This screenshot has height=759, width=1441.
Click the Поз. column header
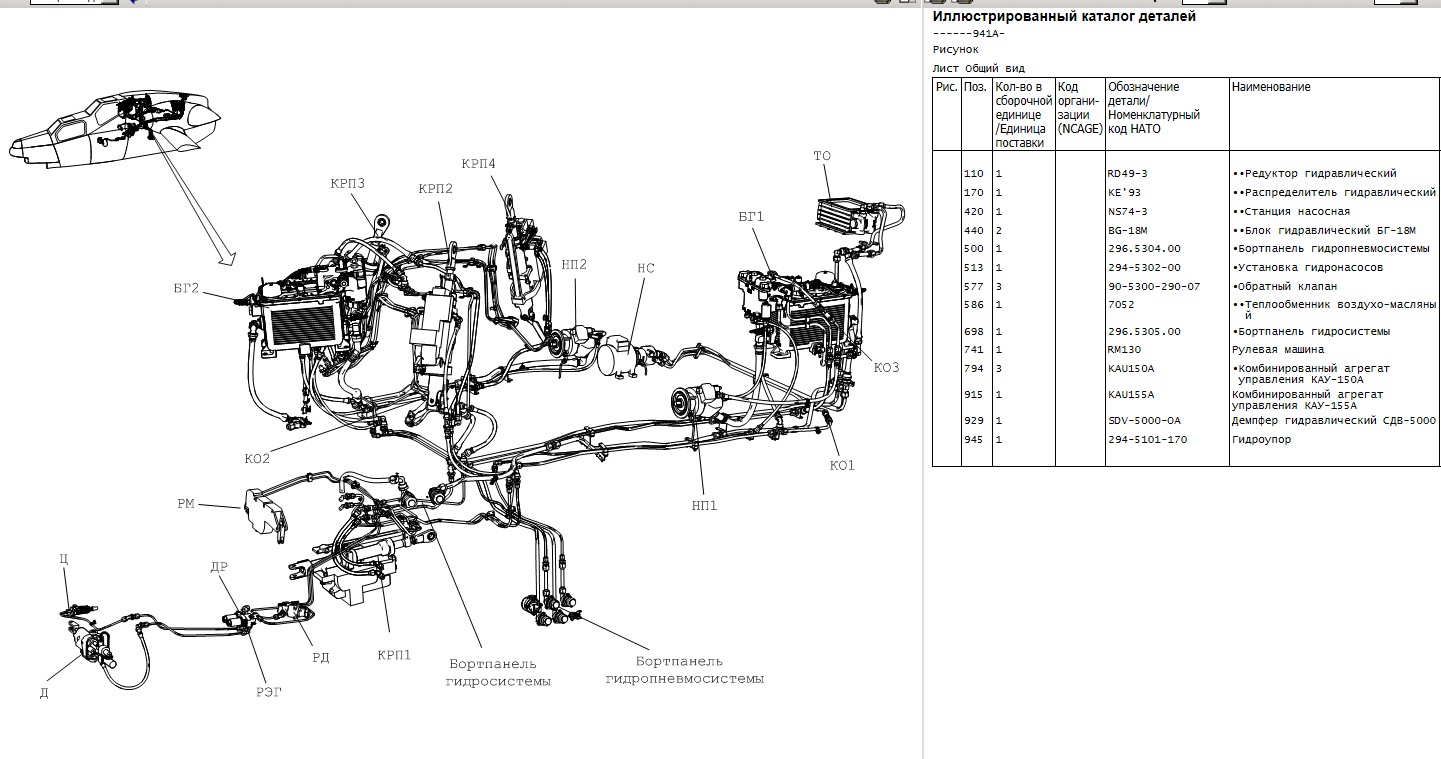pyautogui.click(x=975, y=87)
